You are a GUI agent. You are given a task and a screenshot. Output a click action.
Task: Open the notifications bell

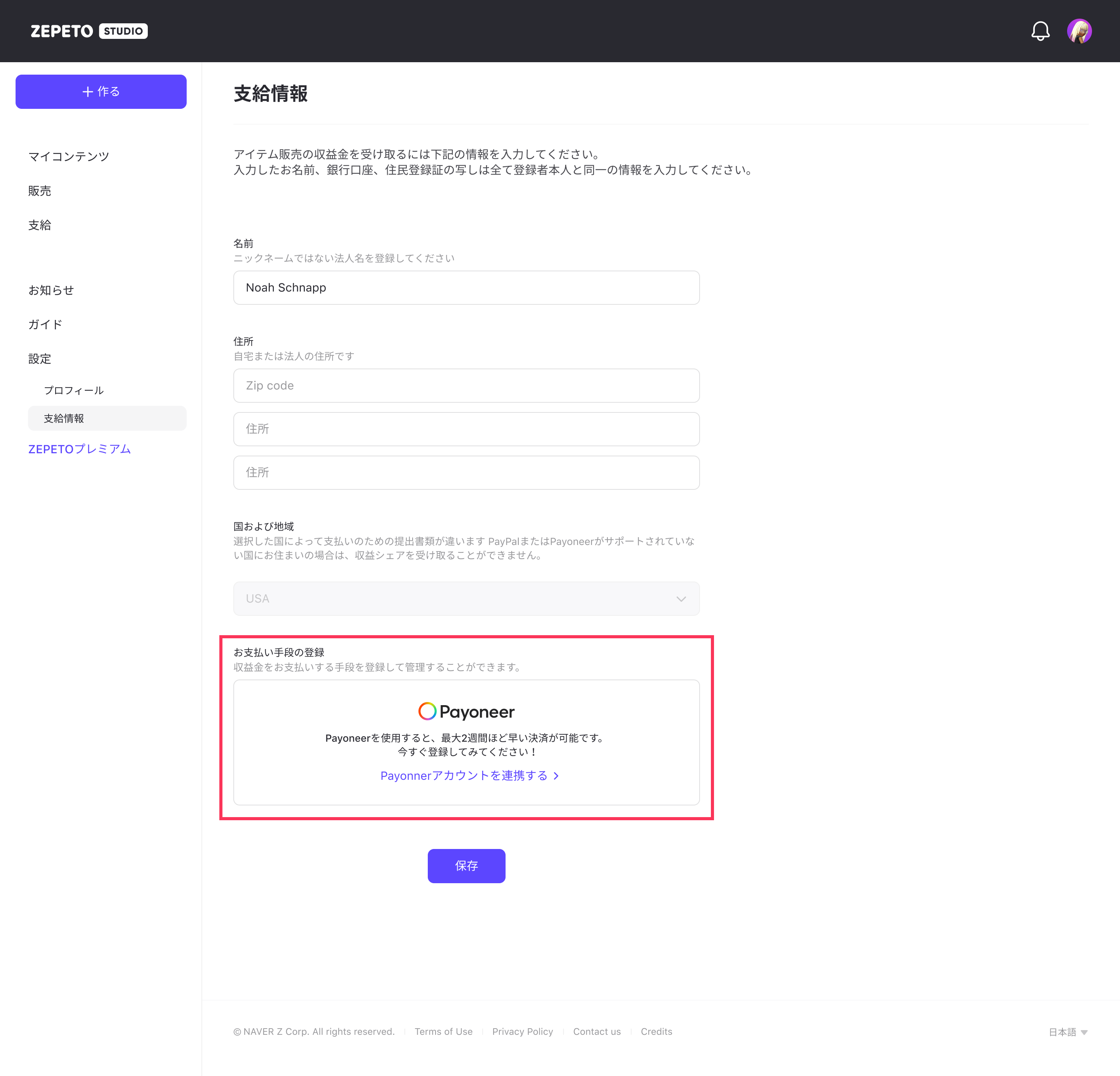[x=1040, y=31]
